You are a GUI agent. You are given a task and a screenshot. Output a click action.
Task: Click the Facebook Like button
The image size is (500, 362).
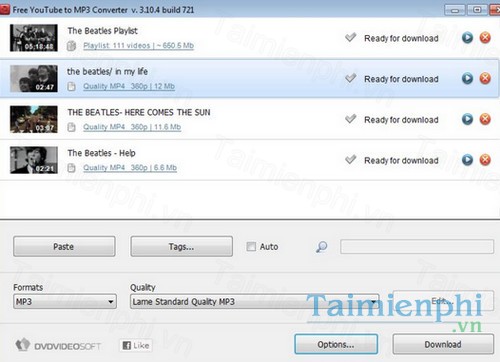[136, 345]
